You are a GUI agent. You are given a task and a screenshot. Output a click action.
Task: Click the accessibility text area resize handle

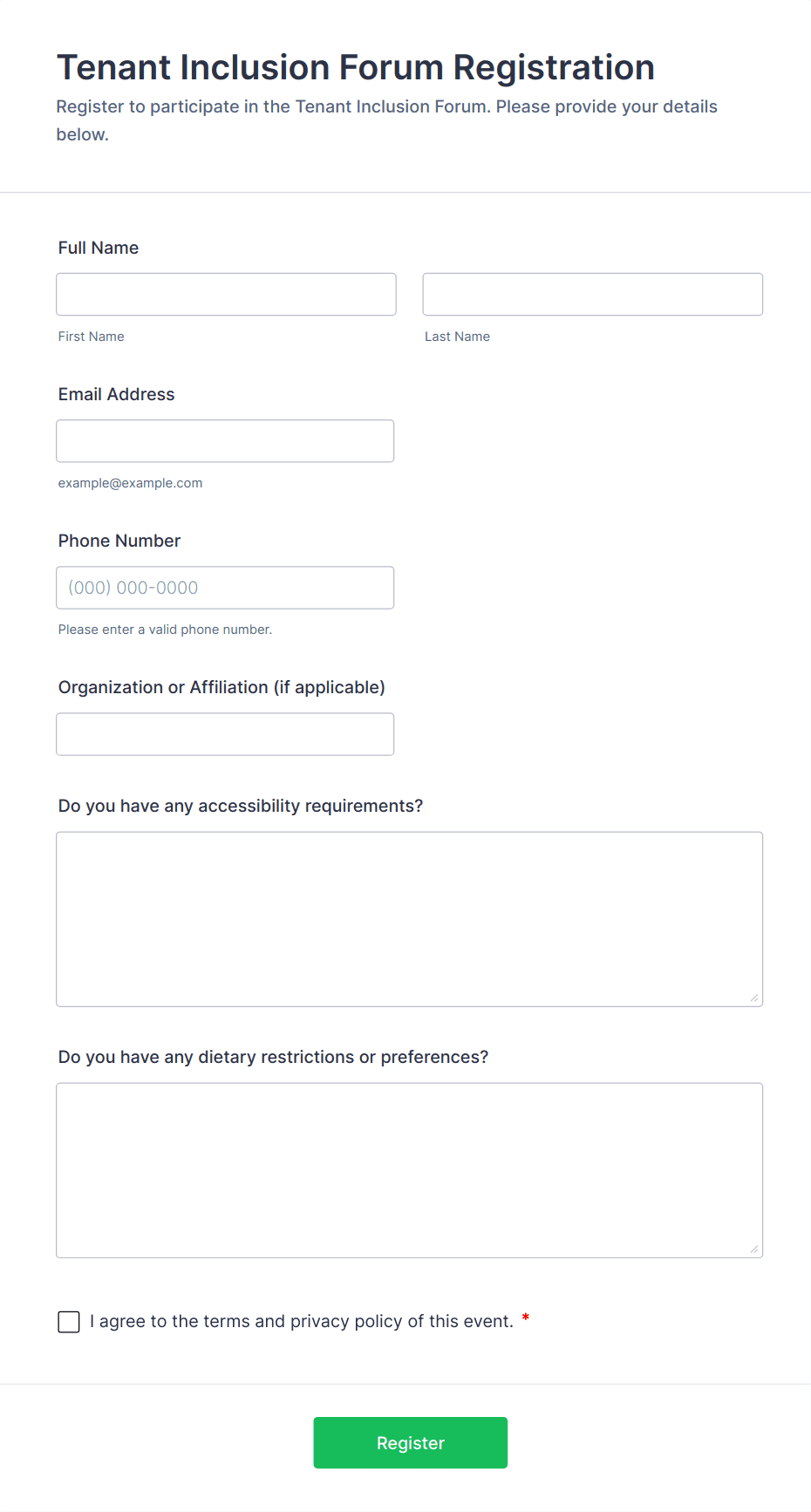tap(754, 998)
